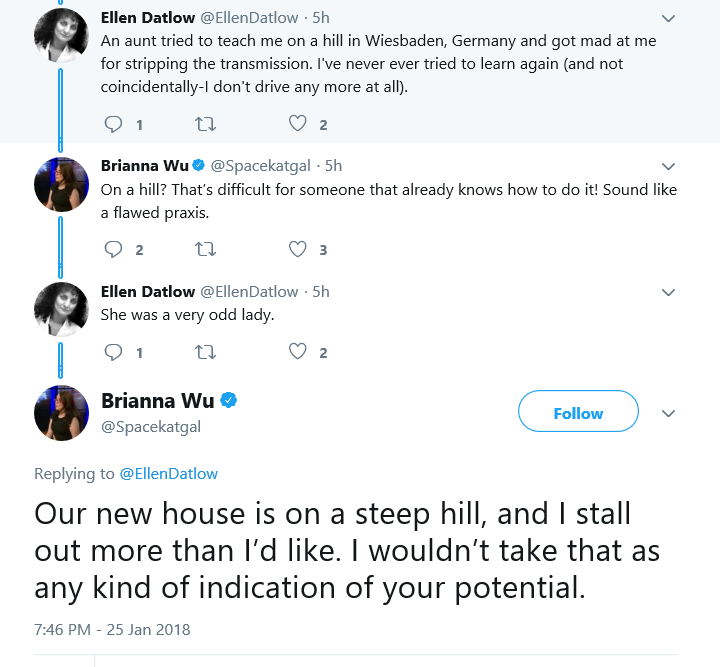This screenshot has height=667, width=720.
Task: Open options chevron on 'odd lady' tweet
Action: 668,292
